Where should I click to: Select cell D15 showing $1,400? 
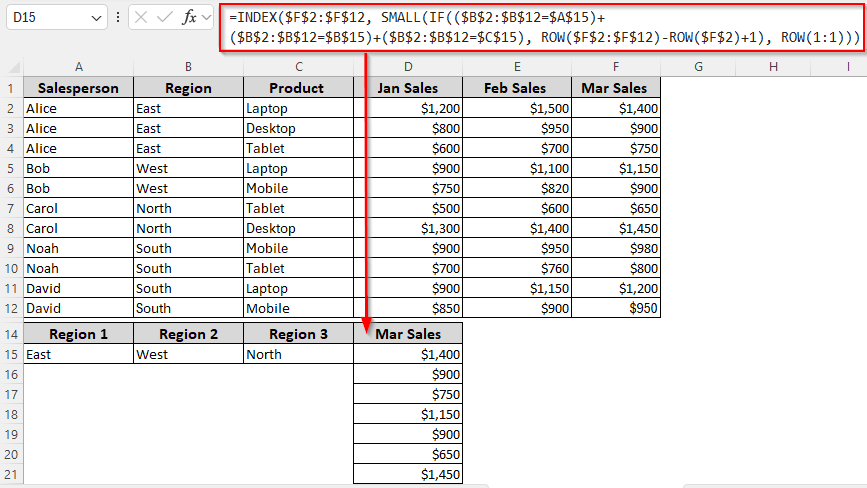tap(408, 354)
